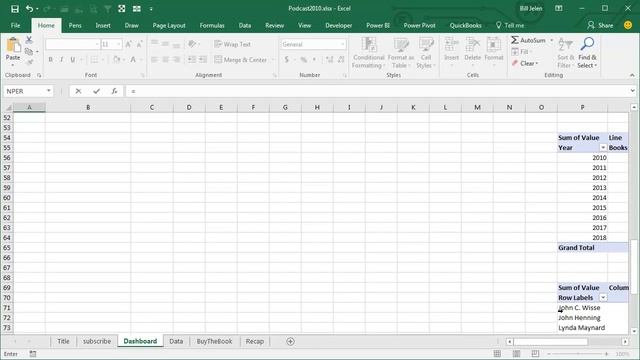Click the Insert Function fx icon
The width and height of the screenshot is (640, 360).
pyautogui.click(x=114, y=91)
